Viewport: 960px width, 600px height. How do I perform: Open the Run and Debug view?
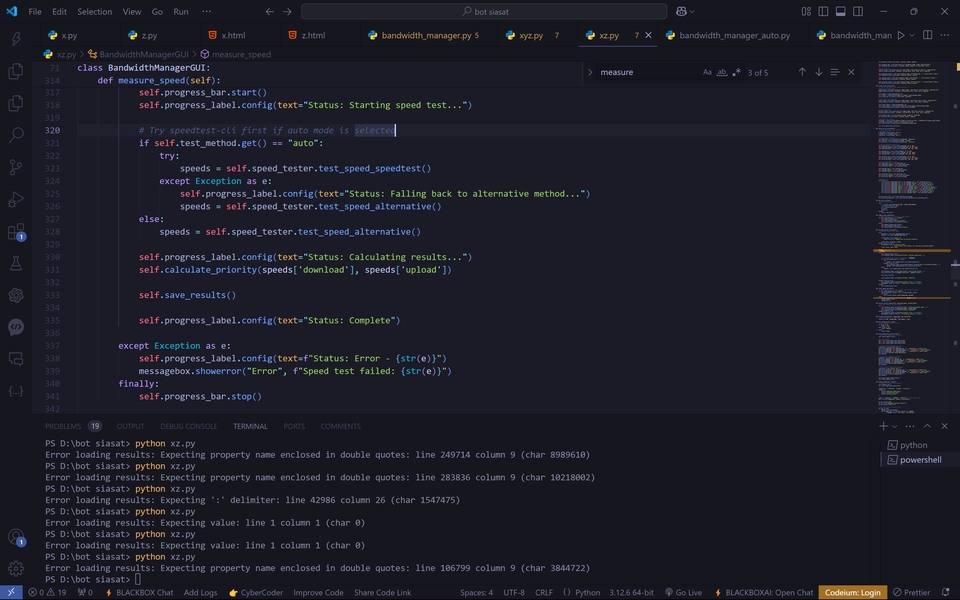[x=16, y=199]
